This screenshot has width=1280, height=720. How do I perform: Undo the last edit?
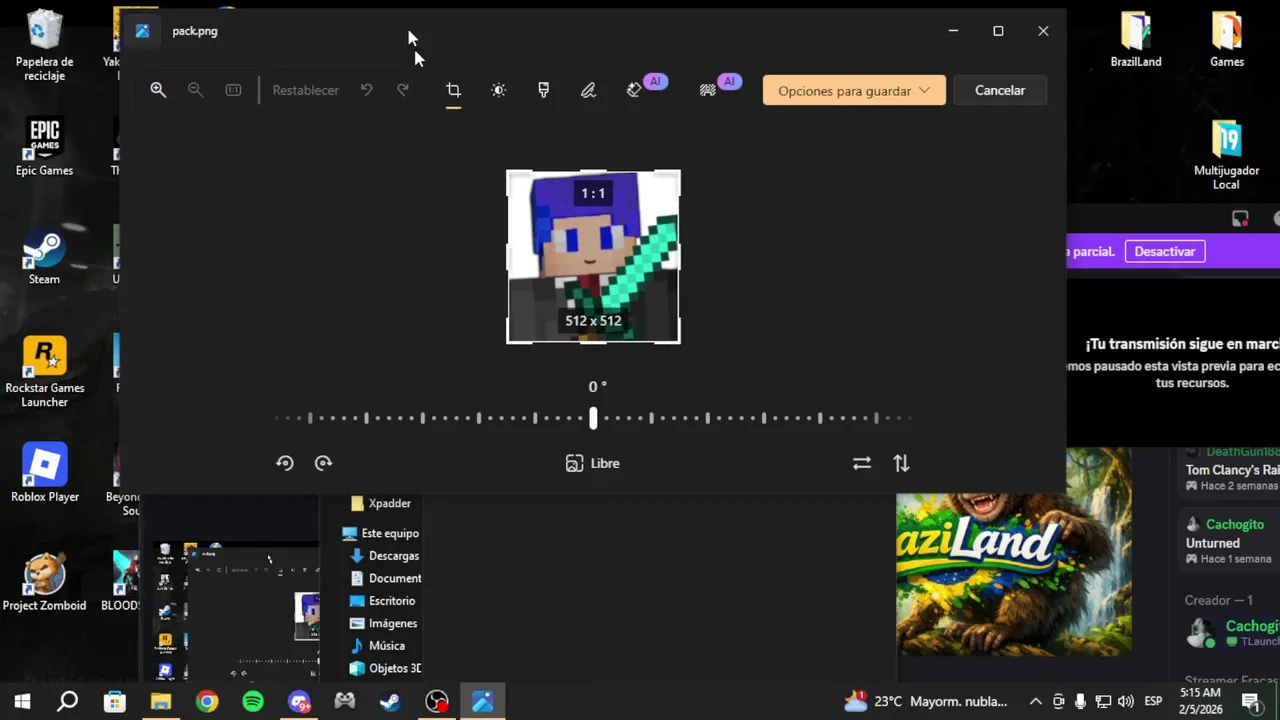(367, 90)
